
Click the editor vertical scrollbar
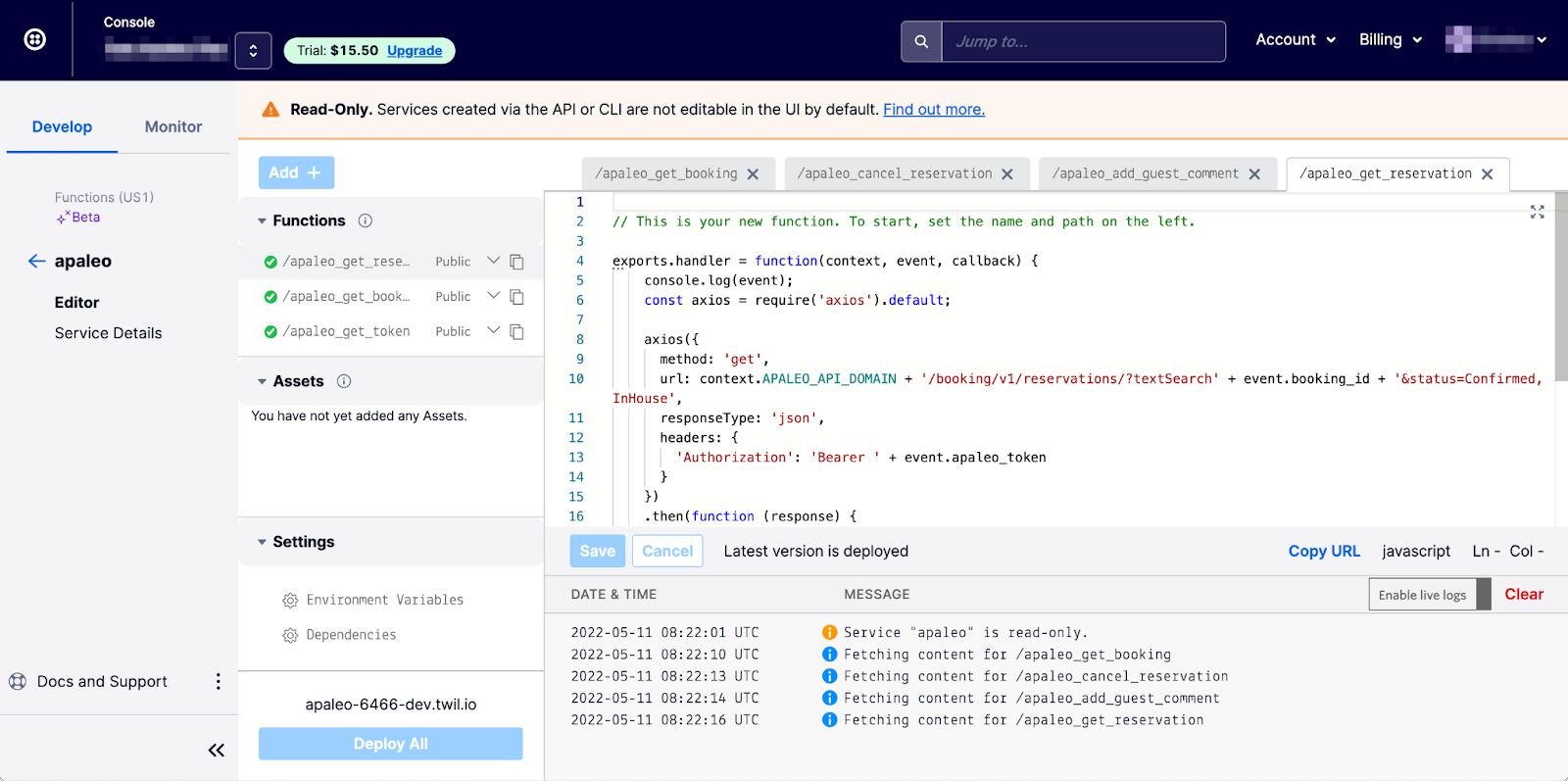click(x=1561, y=286)
